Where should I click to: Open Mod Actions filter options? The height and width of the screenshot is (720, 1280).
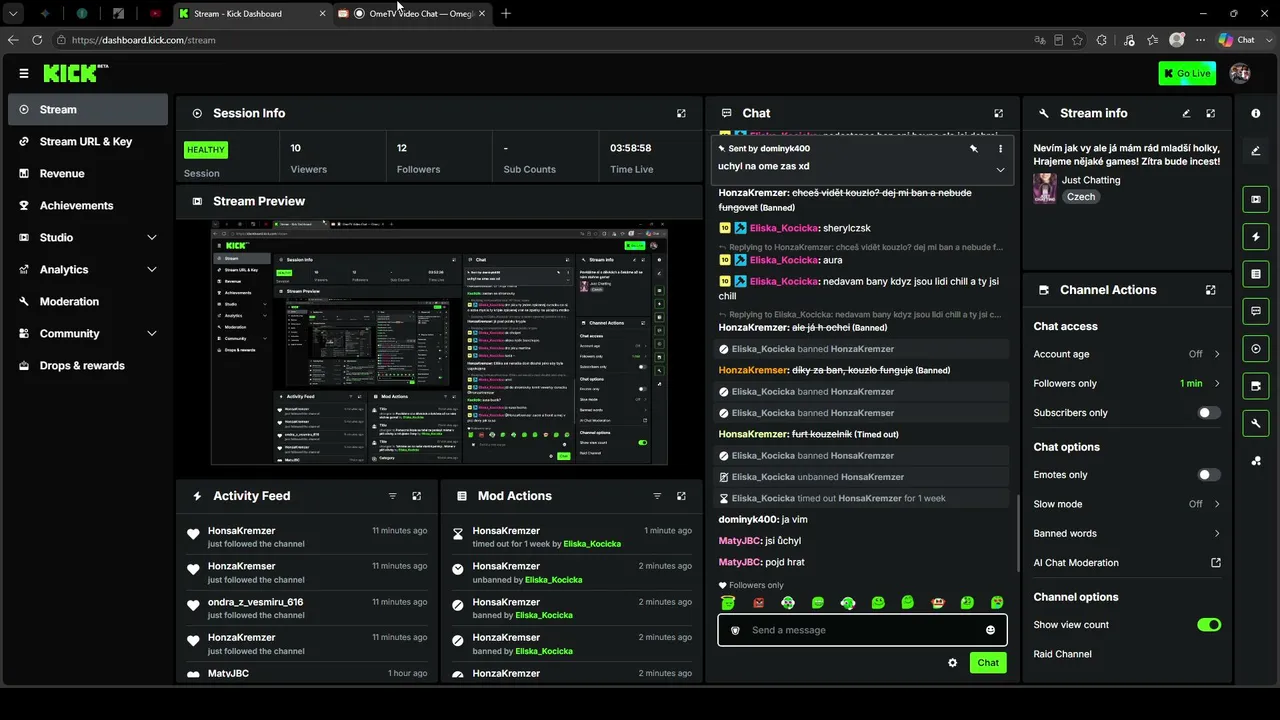[x=657, y=496]
